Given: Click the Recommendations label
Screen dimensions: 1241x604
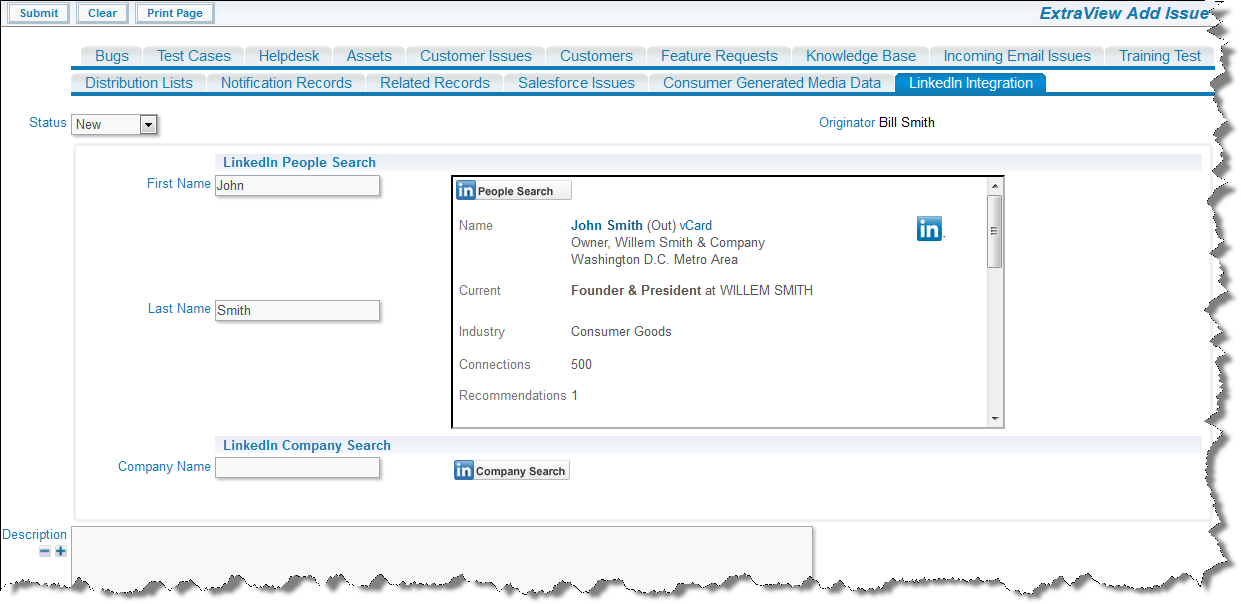Looking at the screenshot, I should pos(512,396).
